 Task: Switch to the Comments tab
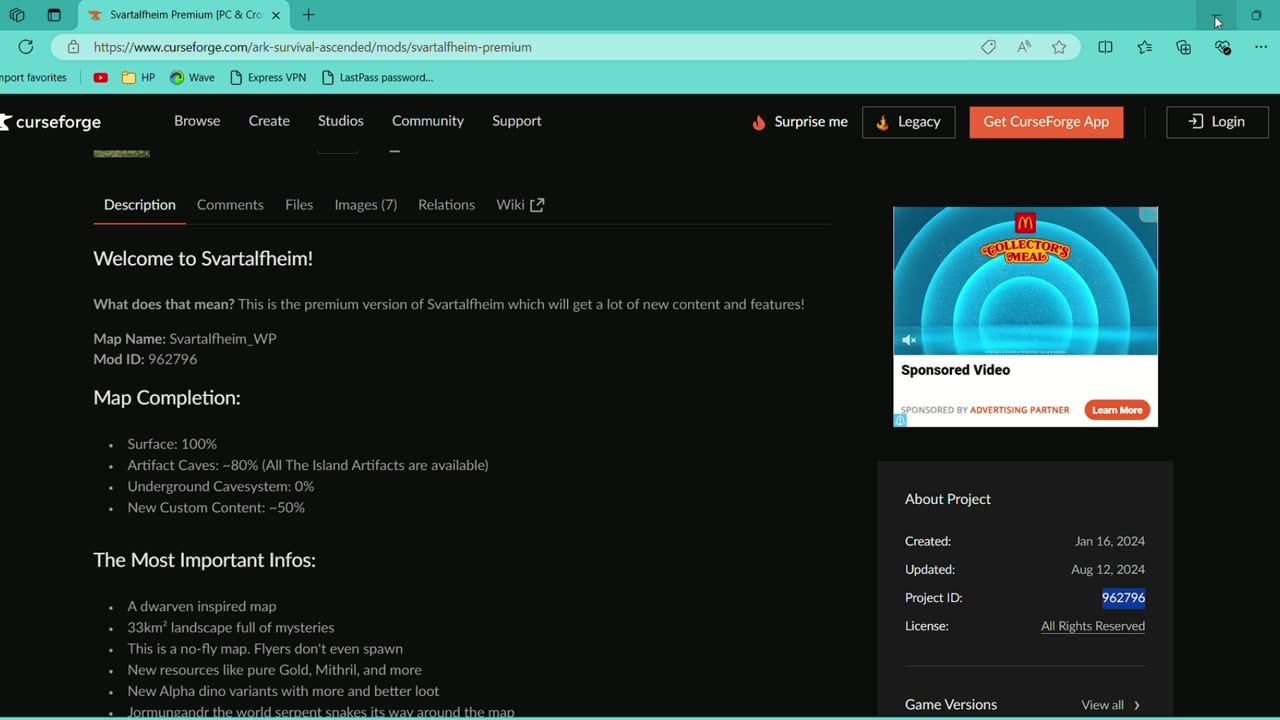230,205
